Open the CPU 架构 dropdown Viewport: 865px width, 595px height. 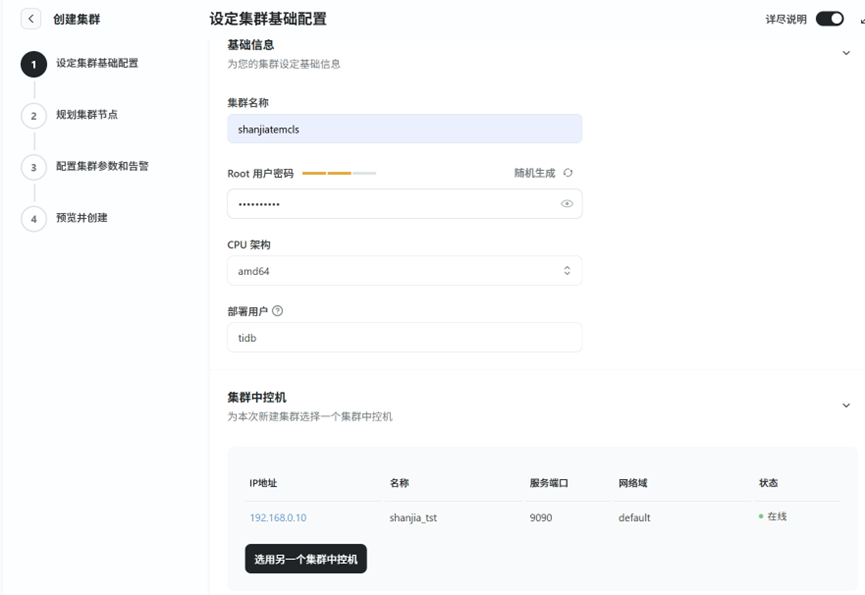tap(404, 271)
